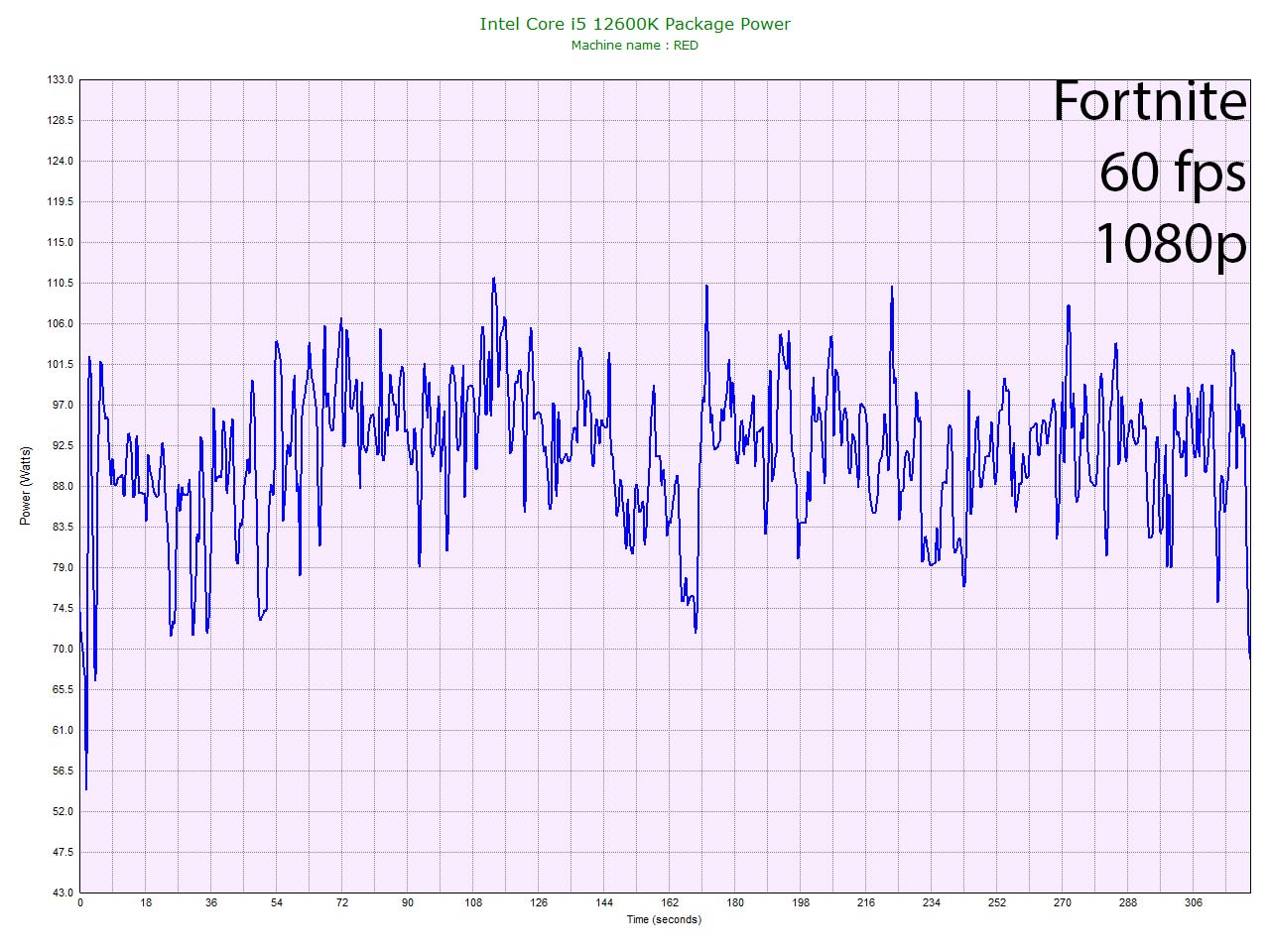1270x952 pixels.
Task: Click the 133.0 tick on the power axis
Action: click(62, 79)
